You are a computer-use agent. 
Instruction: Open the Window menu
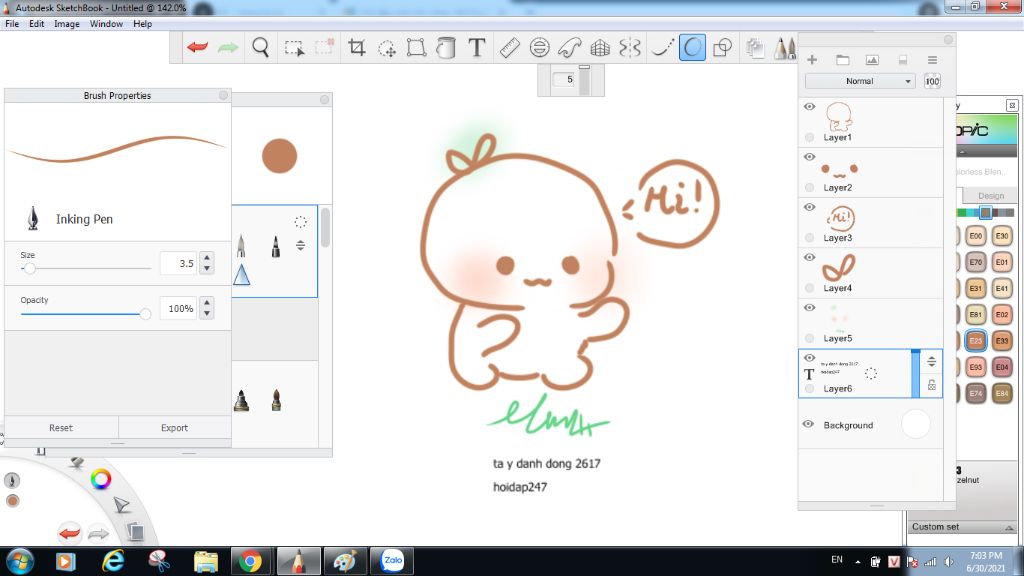pos(106,24)
